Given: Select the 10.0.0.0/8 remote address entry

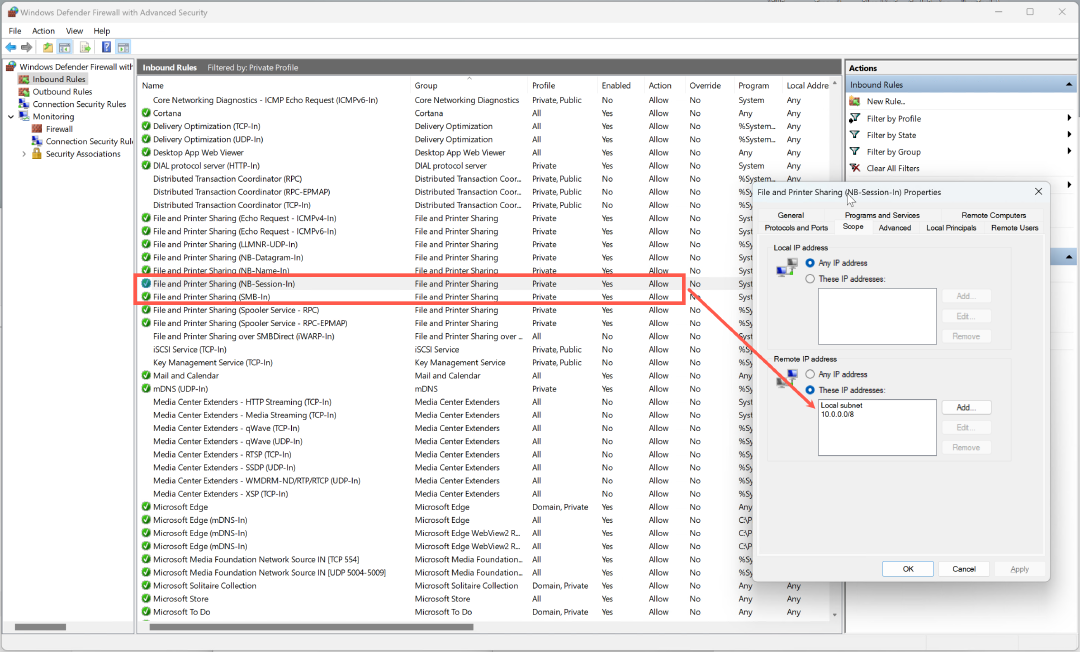Looking at the screenshot, I should point(836,414).
